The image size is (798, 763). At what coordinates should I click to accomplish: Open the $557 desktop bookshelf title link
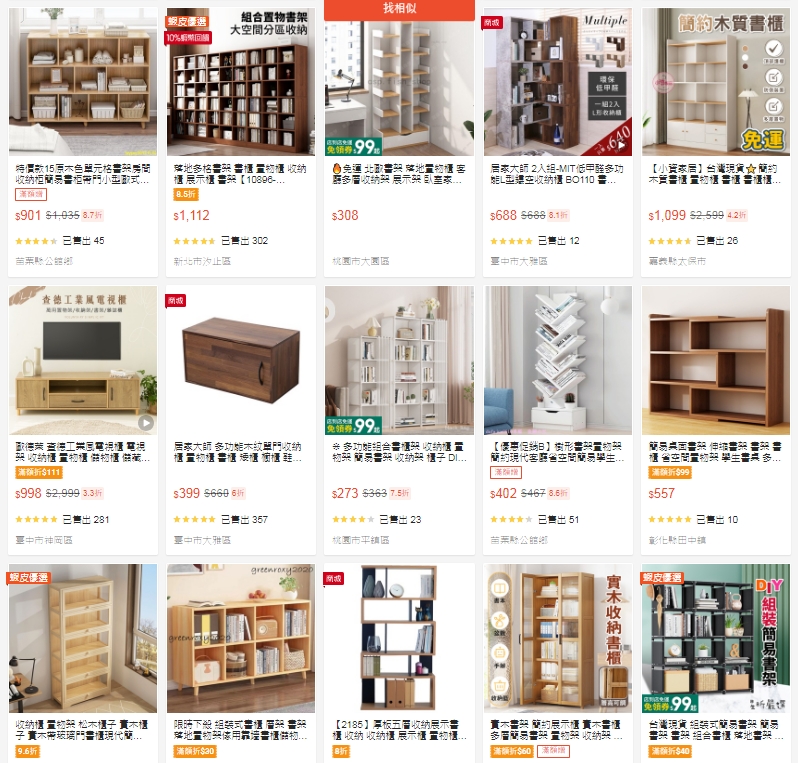click(715, 452)
